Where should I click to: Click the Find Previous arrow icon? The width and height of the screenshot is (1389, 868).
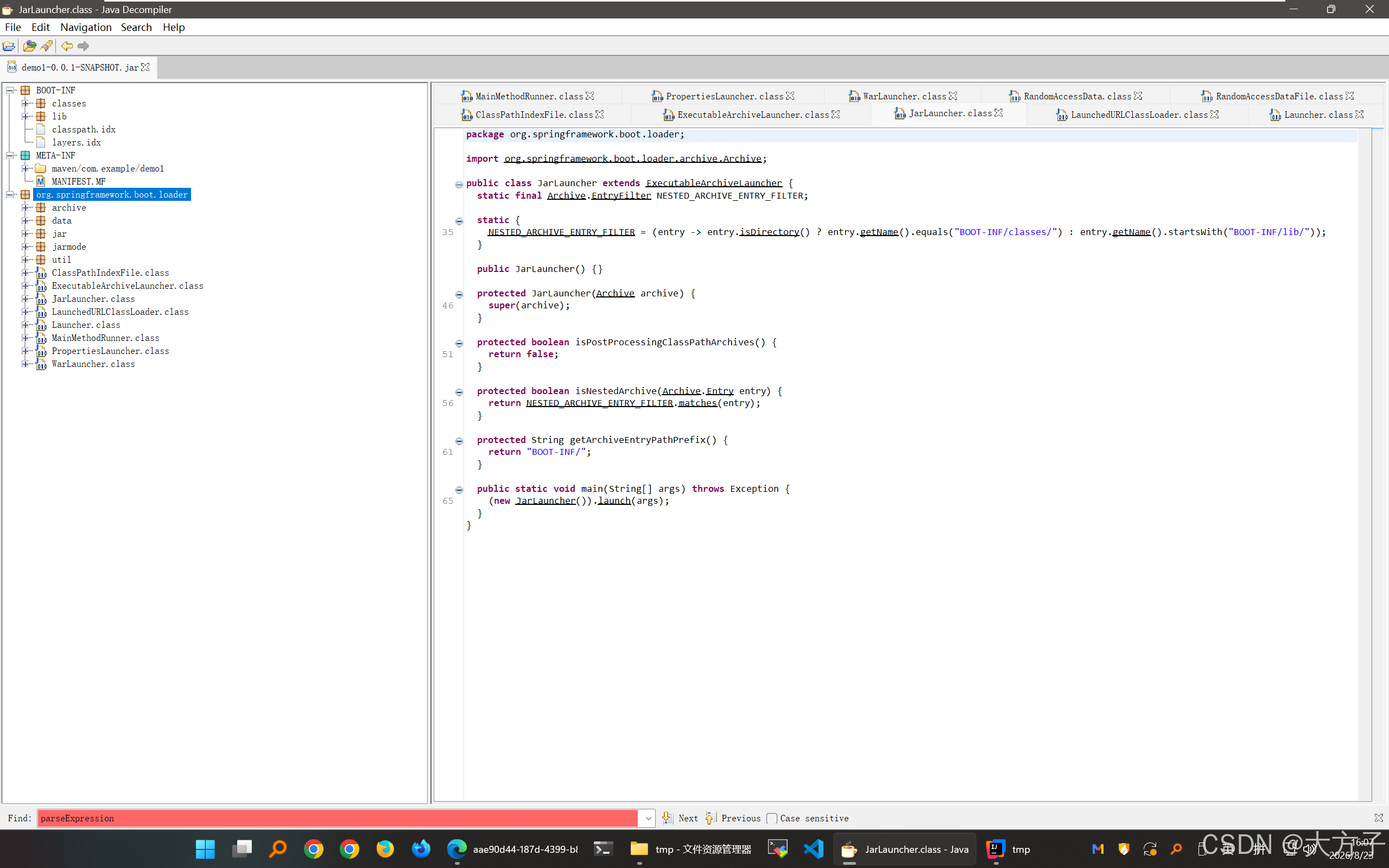click(x=711, y=818)
